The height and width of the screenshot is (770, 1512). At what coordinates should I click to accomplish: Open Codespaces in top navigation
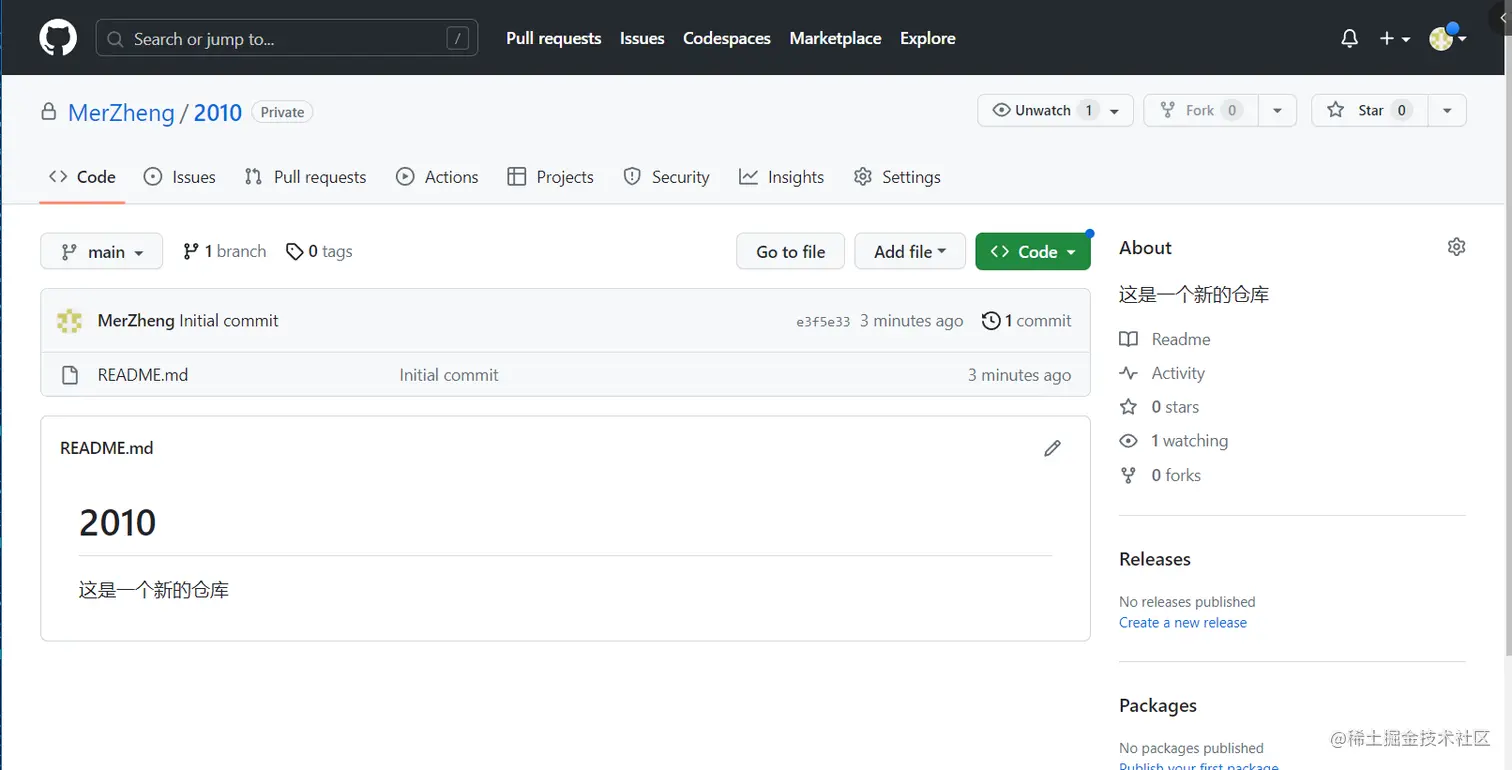727,38
